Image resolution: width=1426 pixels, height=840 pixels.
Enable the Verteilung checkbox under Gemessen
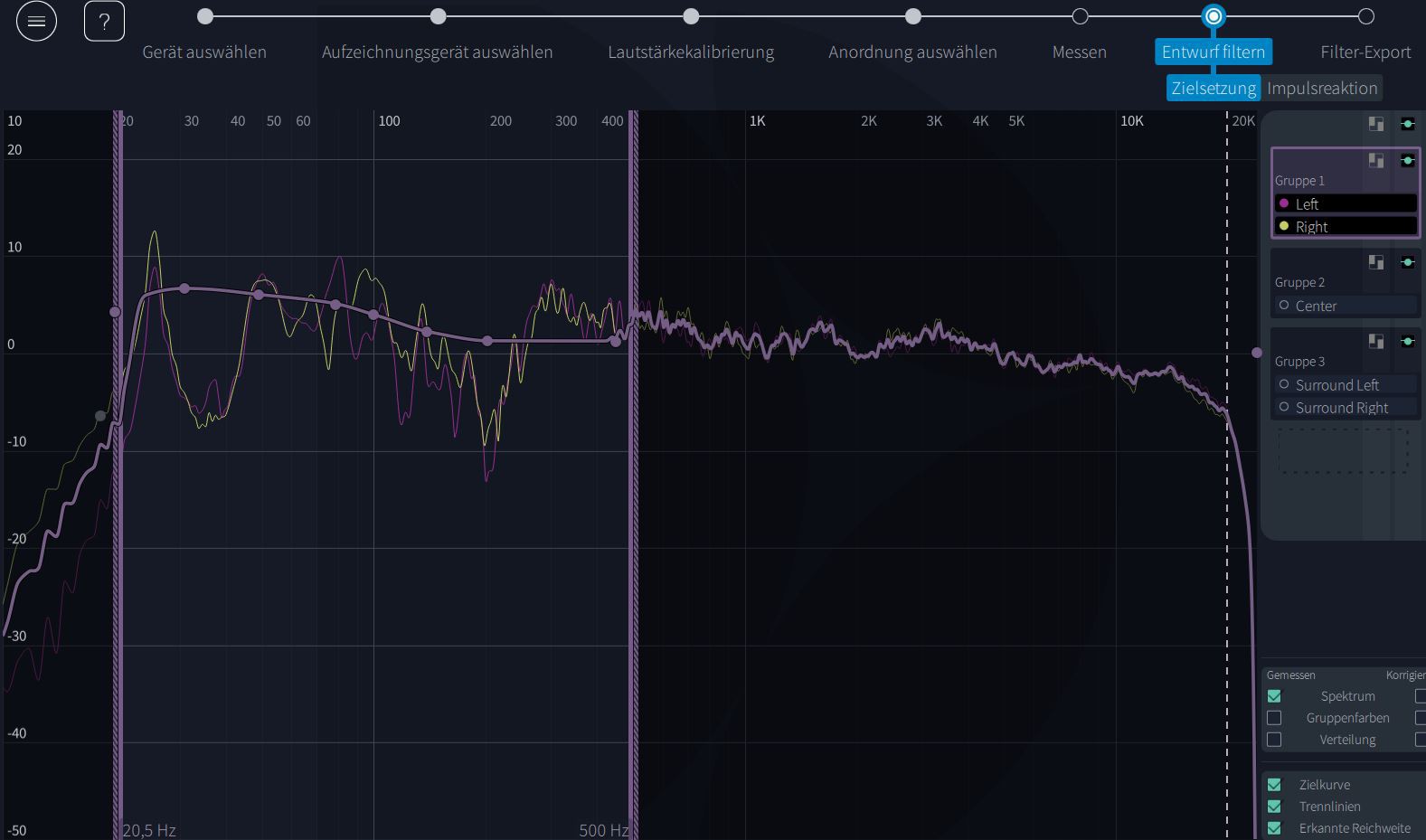click(1274, 740)
